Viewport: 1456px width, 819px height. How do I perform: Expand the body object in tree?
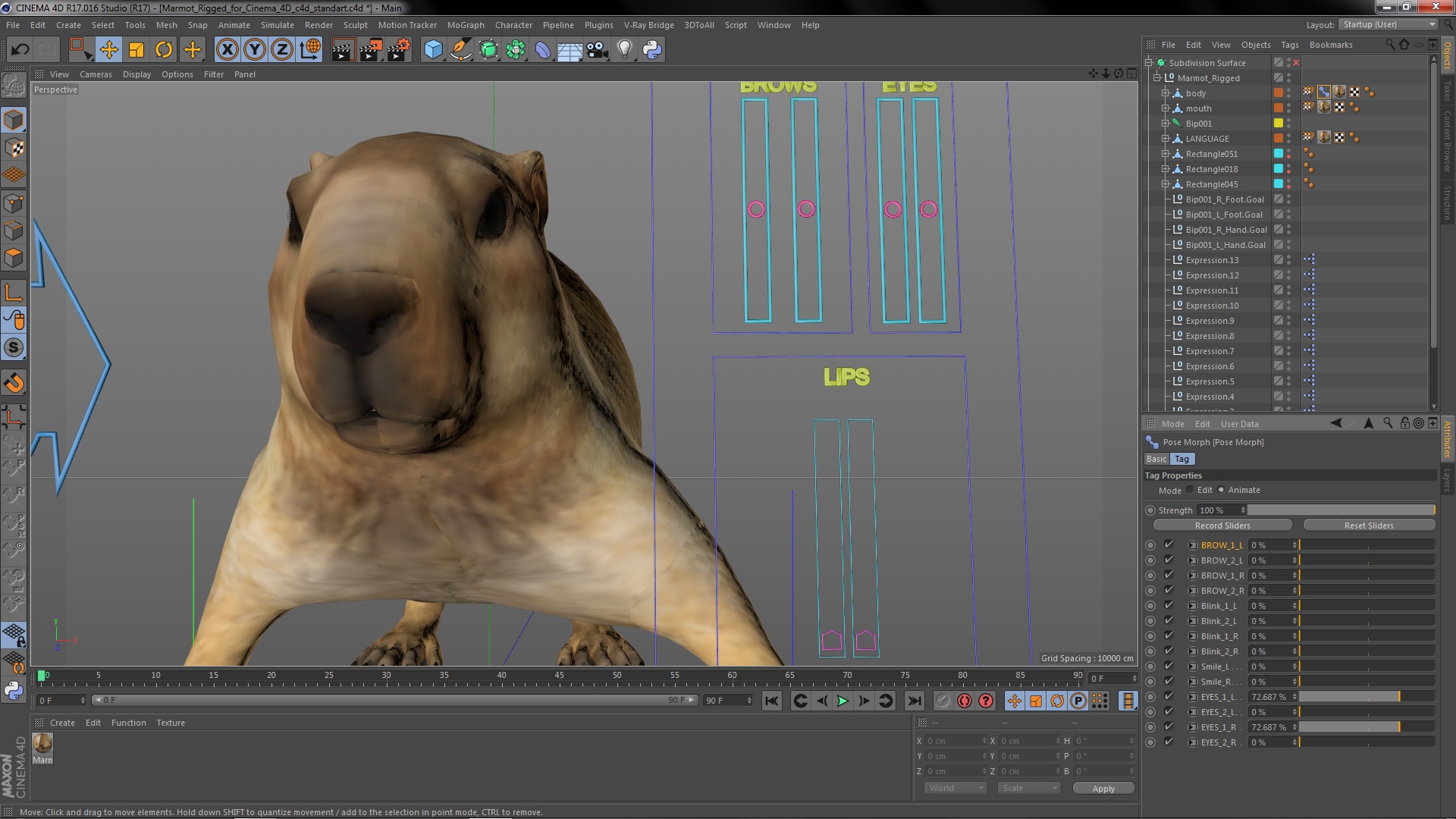[x=1166, y=93]
